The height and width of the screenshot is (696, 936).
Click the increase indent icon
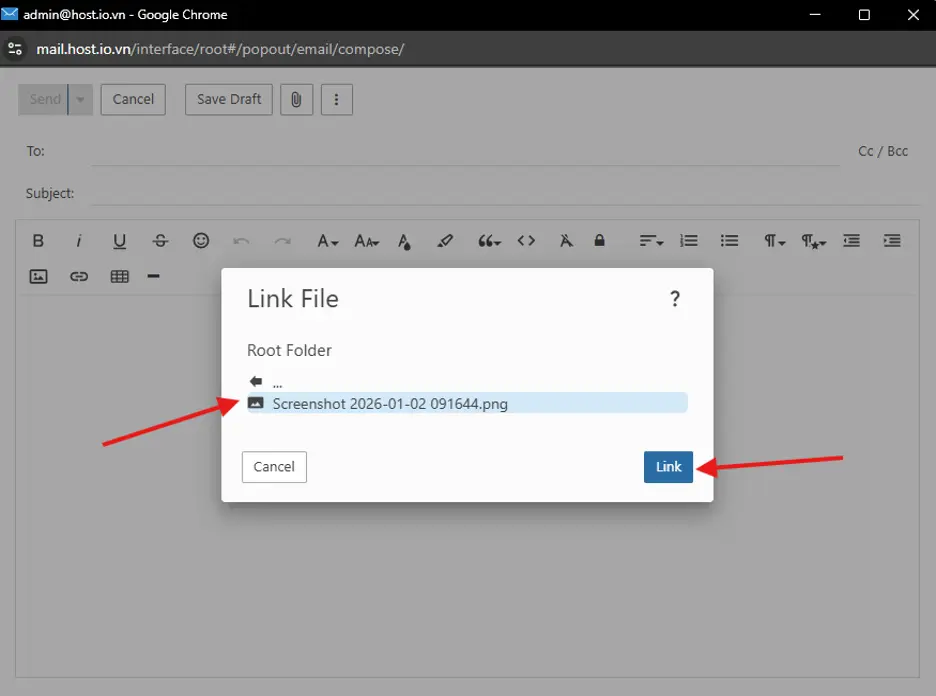(892, 241)
